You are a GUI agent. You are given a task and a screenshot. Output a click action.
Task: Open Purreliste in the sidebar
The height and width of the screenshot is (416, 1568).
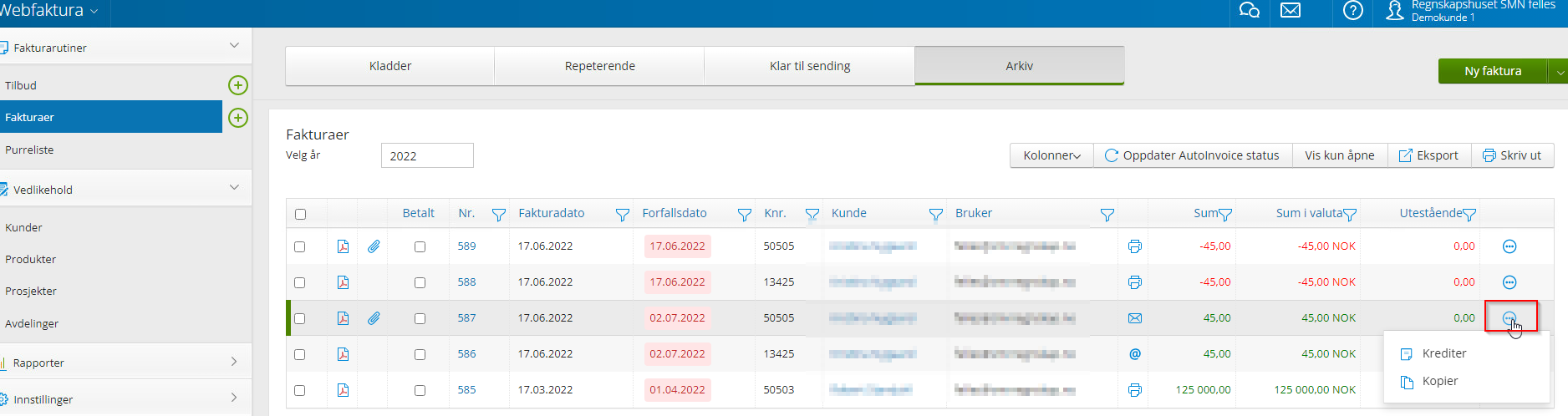29,150
